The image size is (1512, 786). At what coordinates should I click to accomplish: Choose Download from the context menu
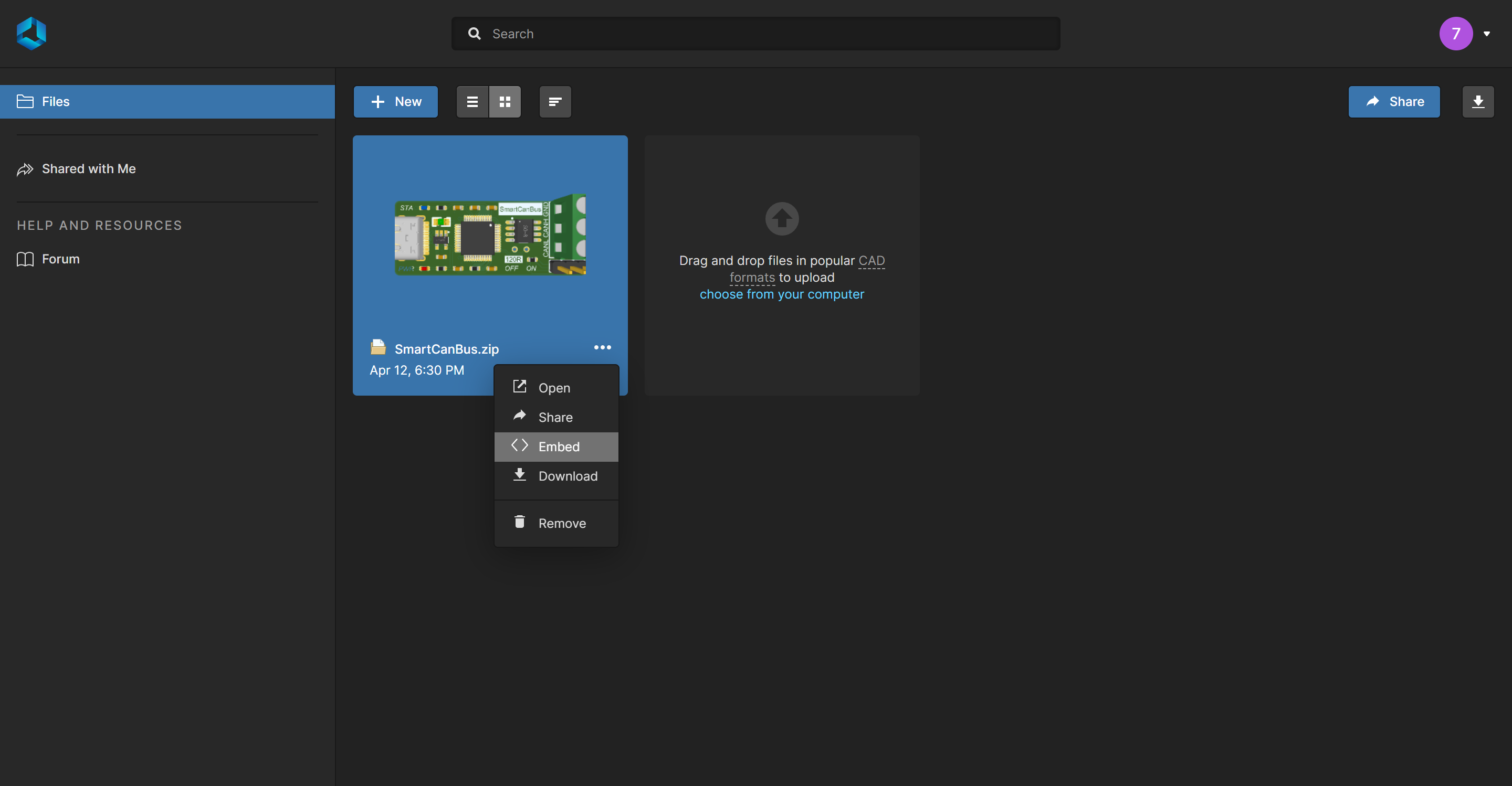click(556, 476)
